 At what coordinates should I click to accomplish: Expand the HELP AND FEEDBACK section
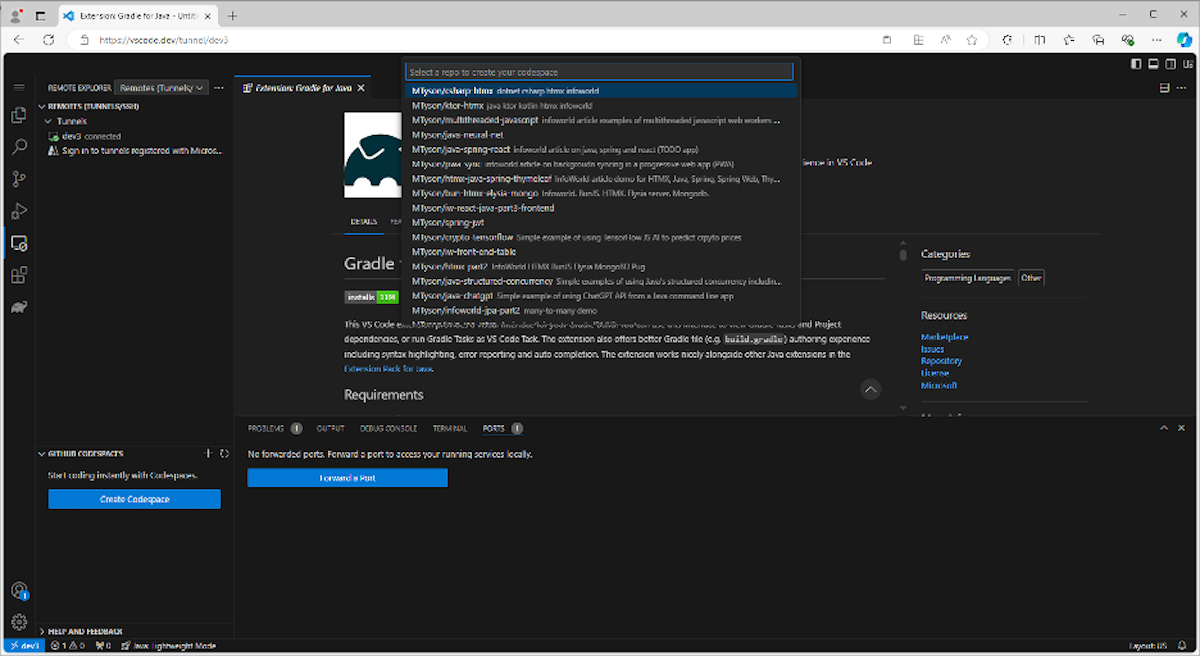coord(85,631)
